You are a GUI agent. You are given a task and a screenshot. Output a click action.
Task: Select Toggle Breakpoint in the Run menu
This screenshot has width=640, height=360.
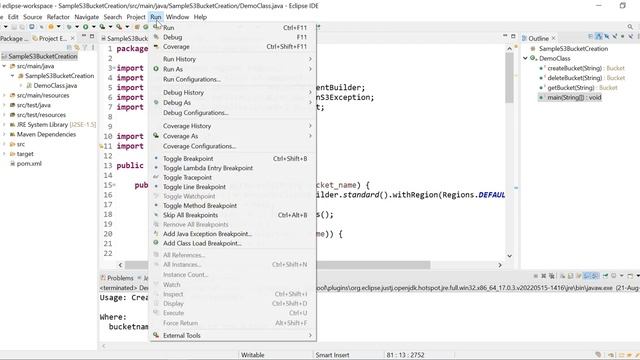[188, 158]
